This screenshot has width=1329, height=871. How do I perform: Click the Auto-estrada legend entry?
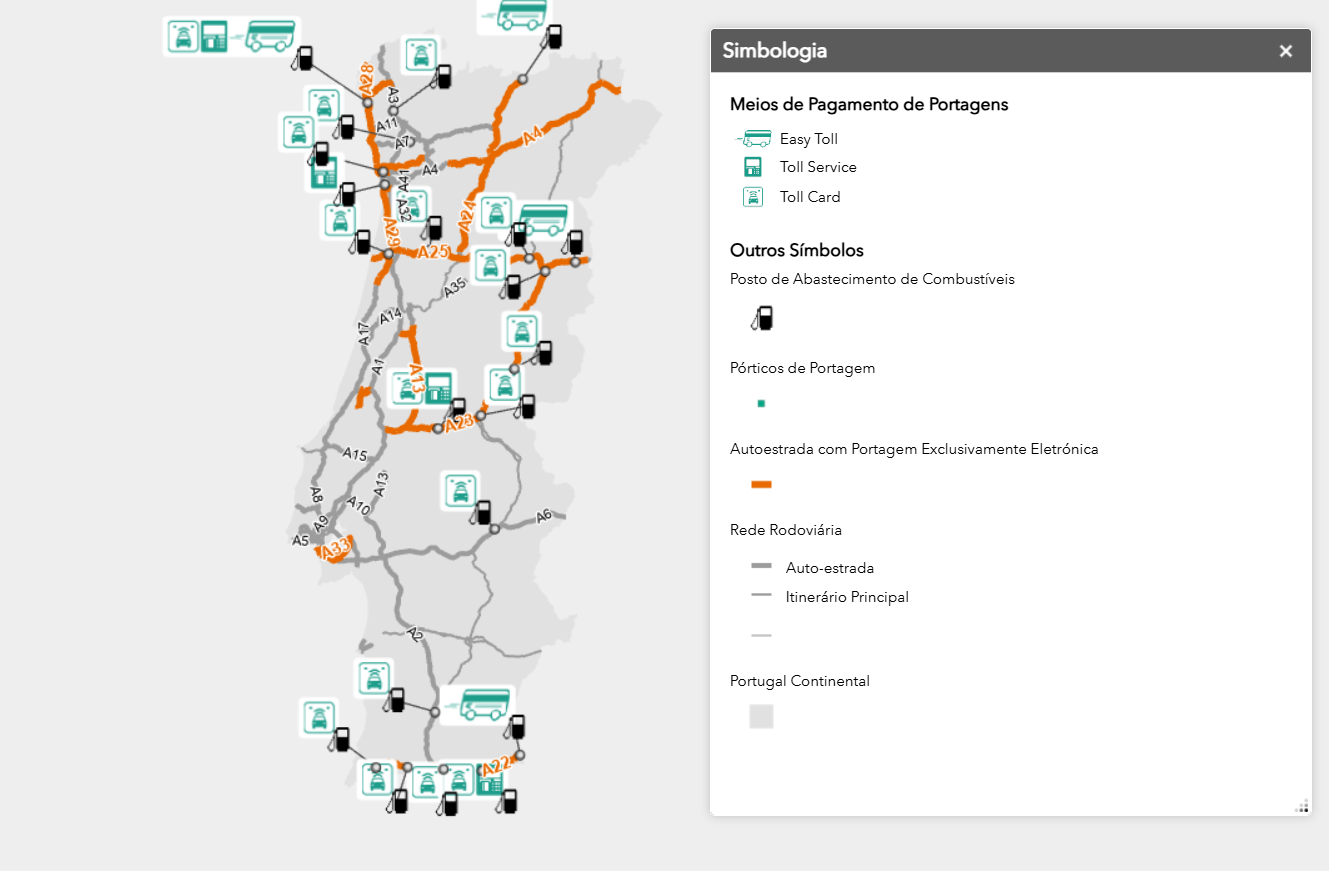coord(829,568)
